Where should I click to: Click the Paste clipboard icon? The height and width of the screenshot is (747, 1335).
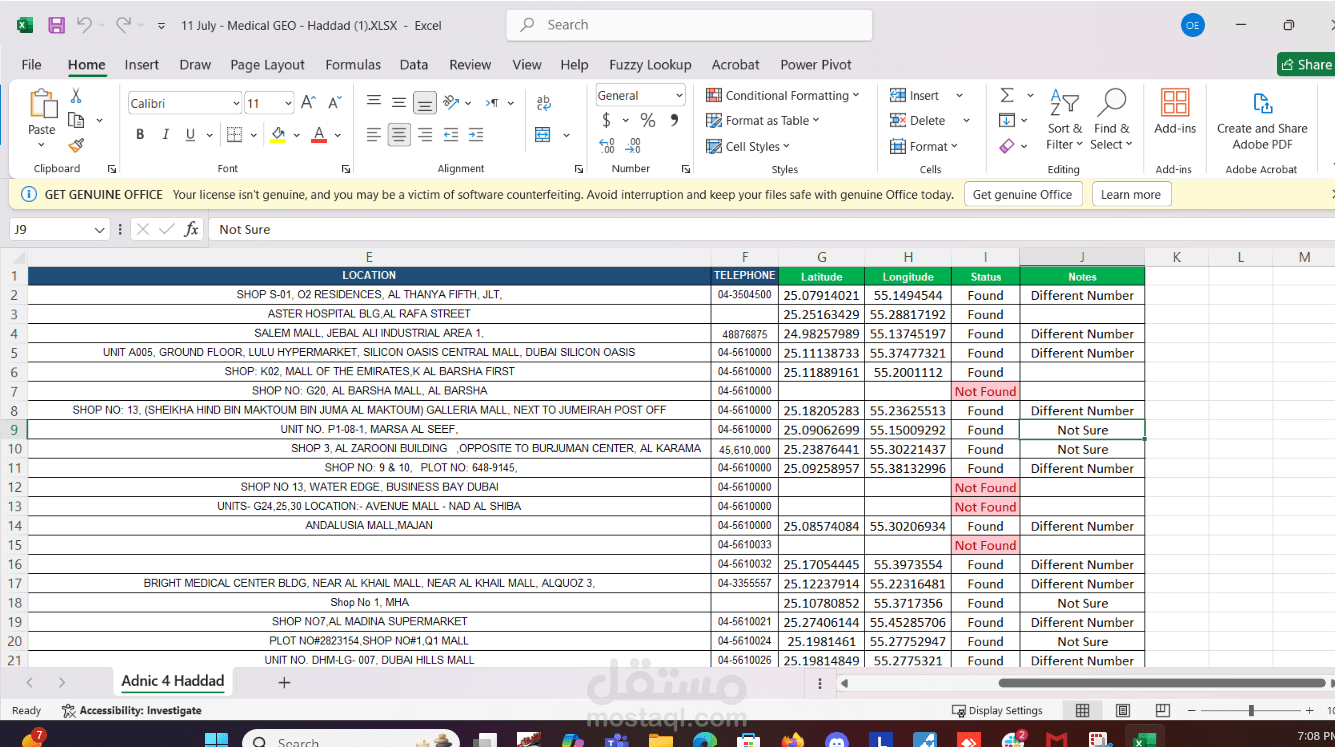[42, 104]
